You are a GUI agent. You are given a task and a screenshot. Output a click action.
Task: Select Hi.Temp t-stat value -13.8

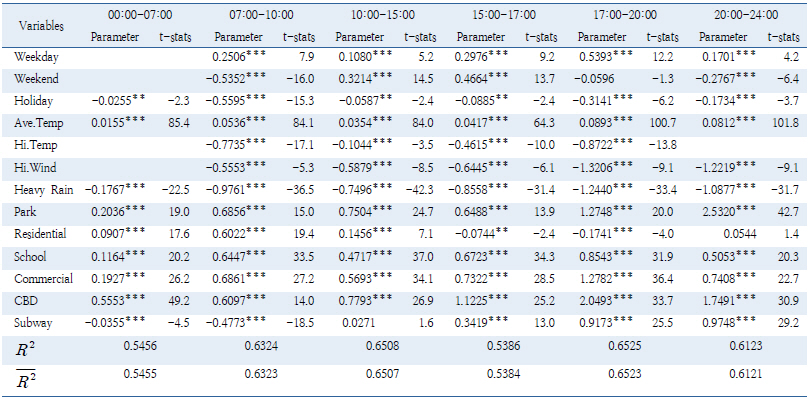[x=663, y=146]
